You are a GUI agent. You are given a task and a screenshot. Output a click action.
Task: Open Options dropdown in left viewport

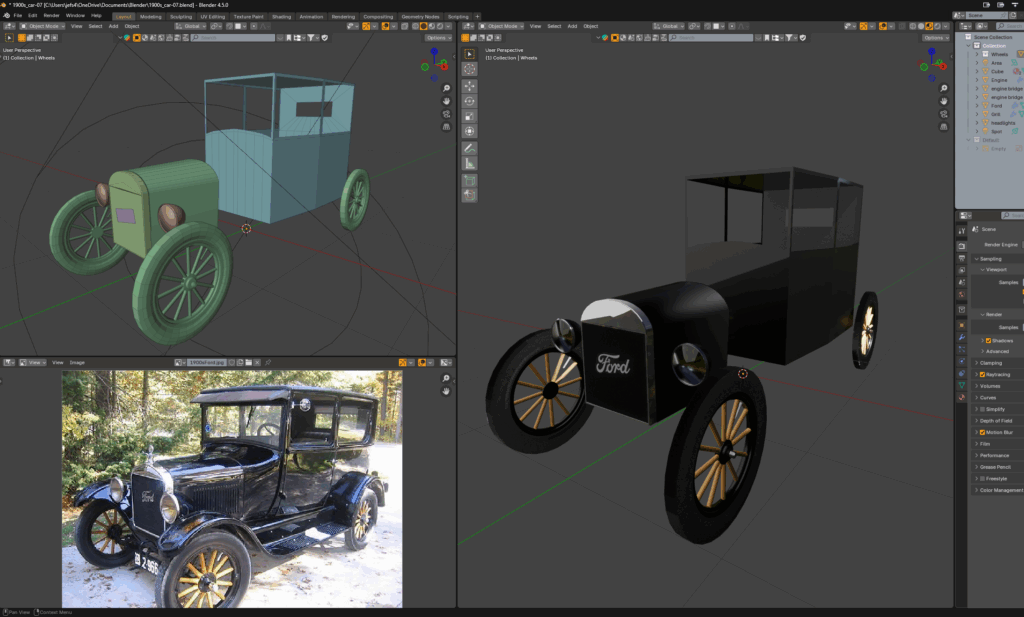tap(438, 38)
